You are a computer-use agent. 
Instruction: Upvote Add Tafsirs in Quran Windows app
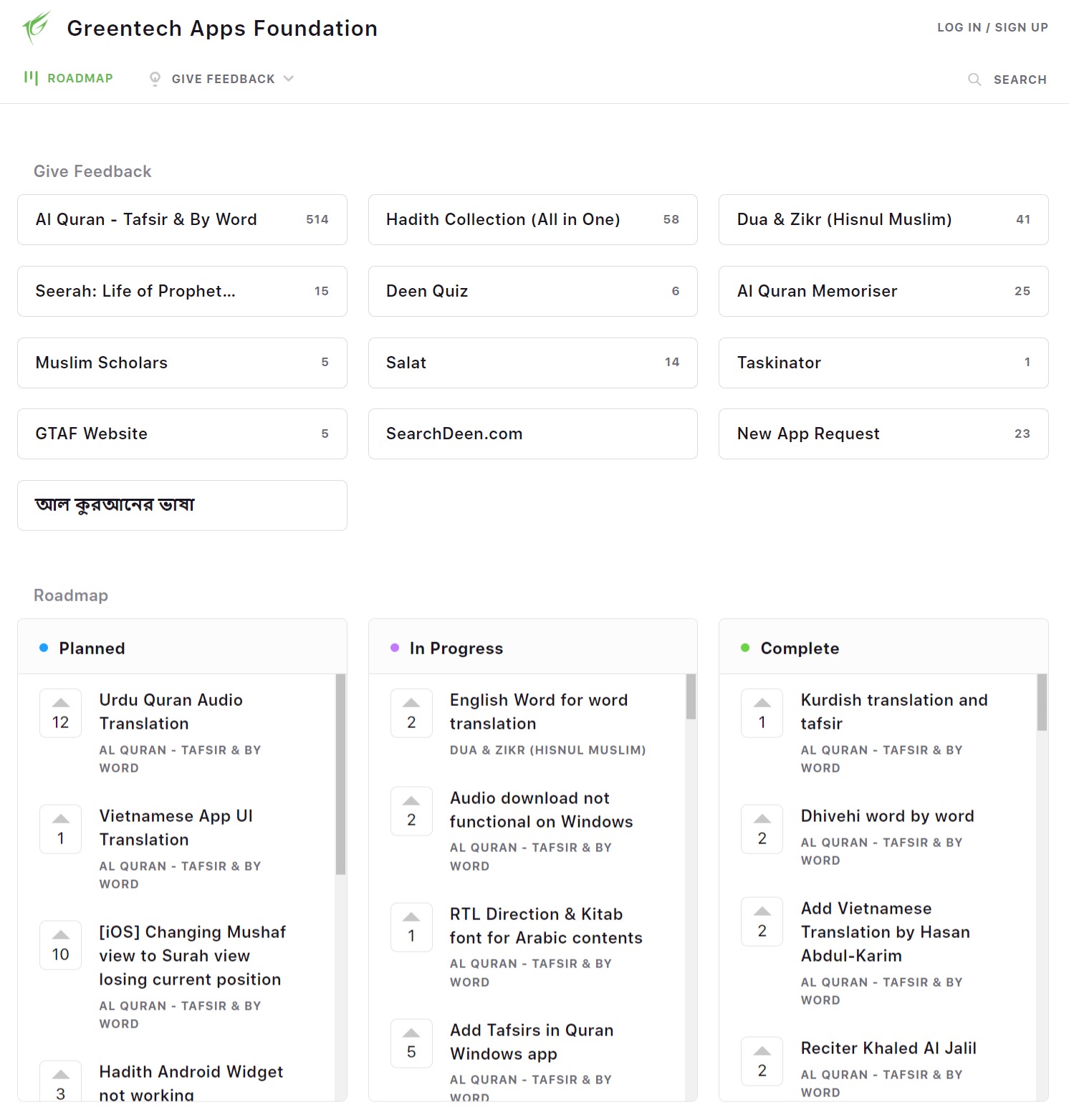(411, 1043)
